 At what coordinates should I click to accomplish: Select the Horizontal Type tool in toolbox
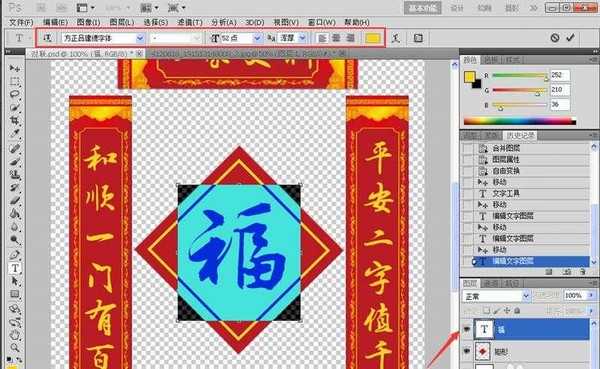[15, 268]
